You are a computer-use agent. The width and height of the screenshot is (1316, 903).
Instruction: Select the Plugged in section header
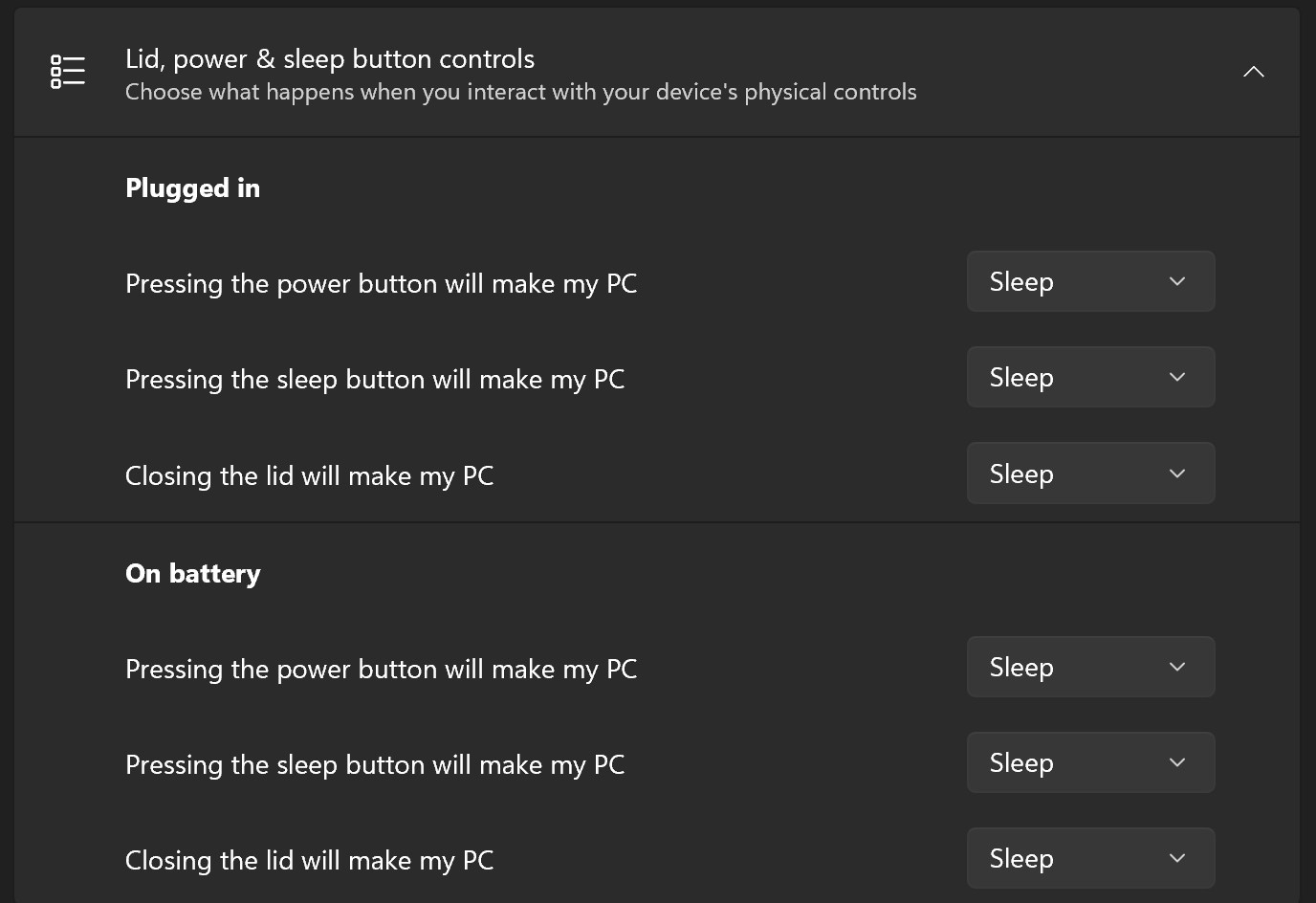coord(192,187)
